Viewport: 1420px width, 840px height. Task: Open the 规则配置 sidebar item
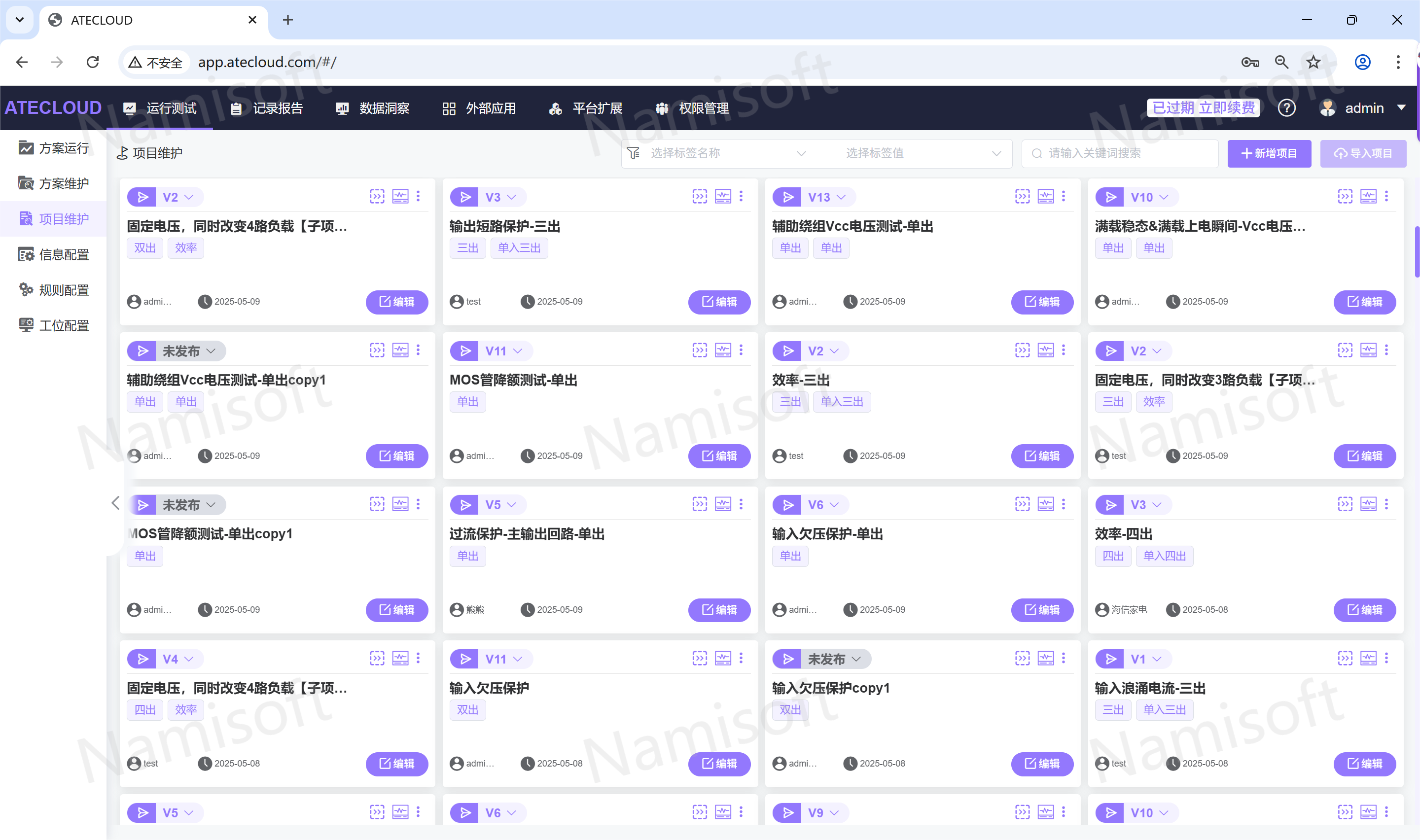(x=54, y=290)
